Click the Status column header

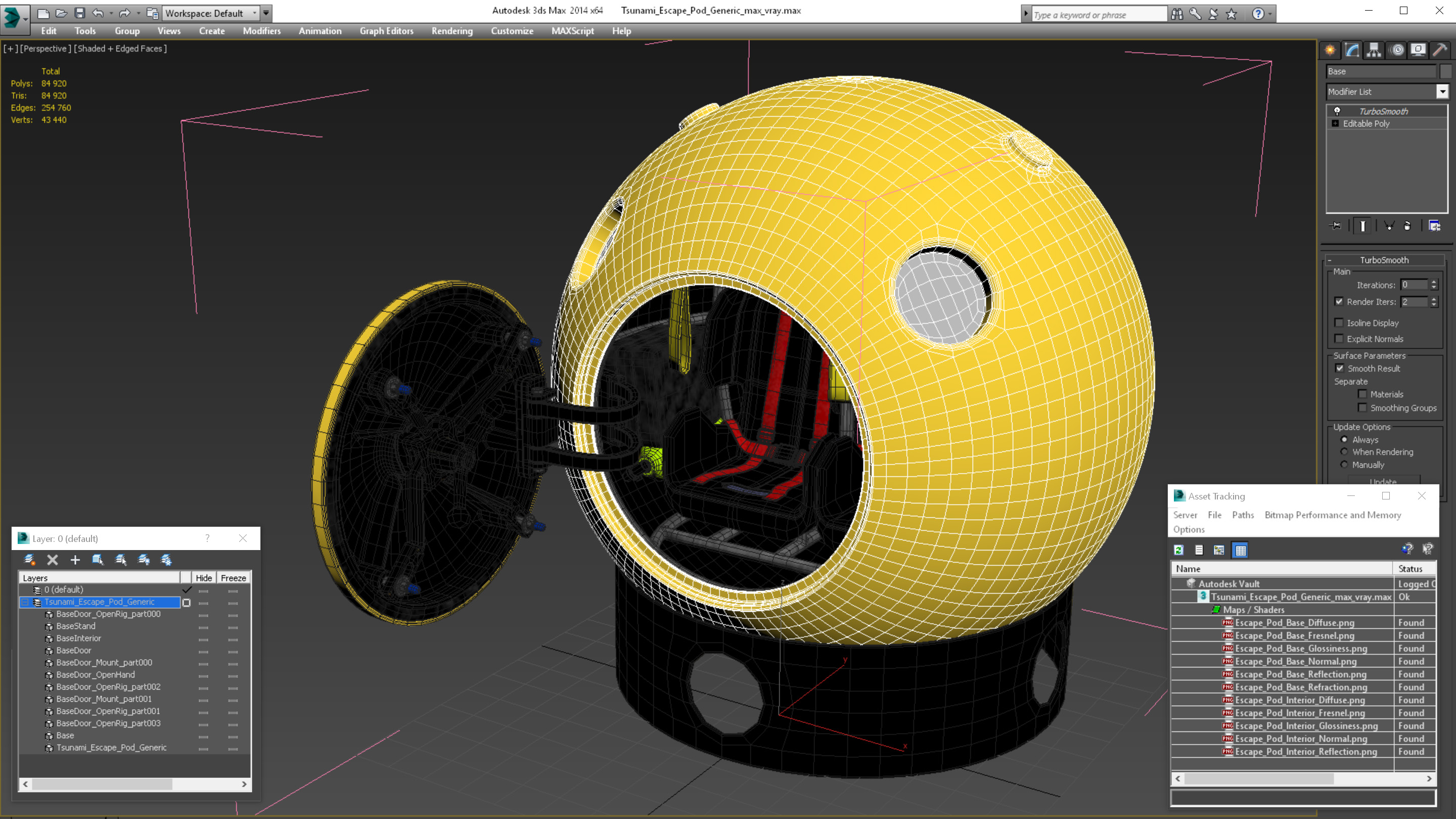tap(1414, 569)
